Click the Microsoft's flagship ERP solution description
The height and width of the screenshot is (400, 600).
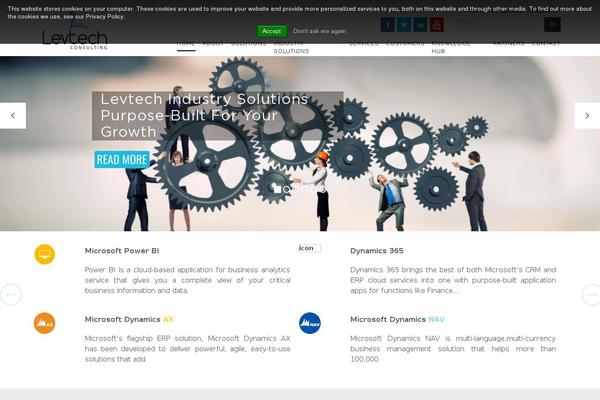pyautogui.click(x=188, y=349)
